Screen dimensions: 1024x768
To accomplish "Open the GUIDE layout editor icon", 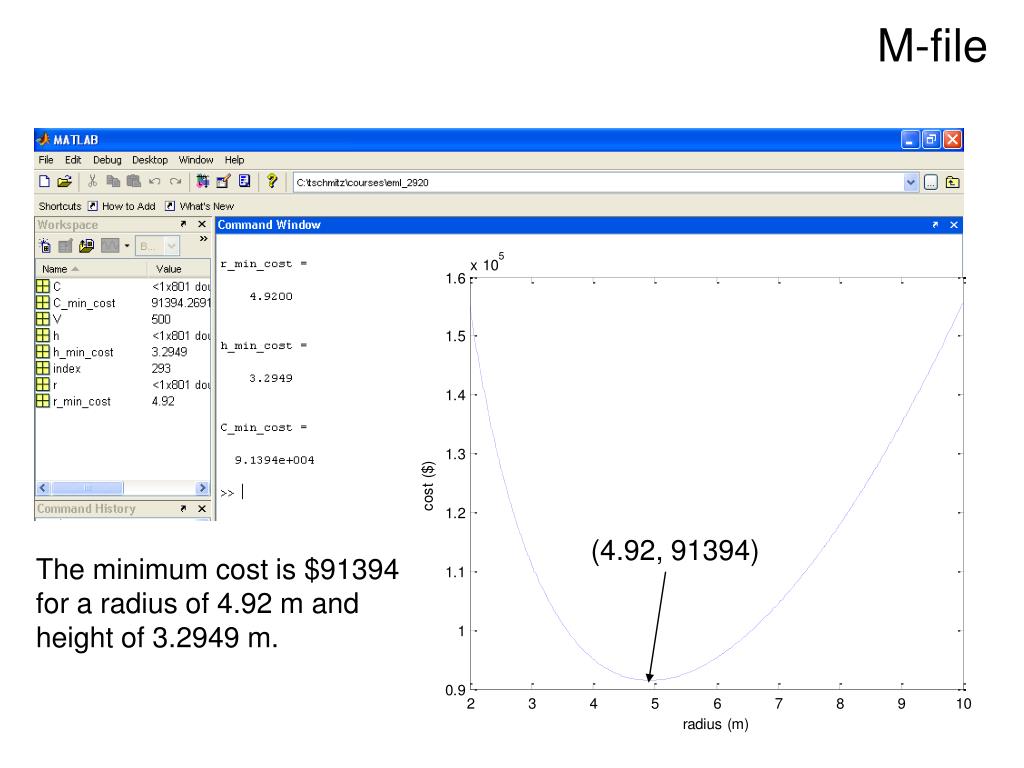I will (x=223, y=182).
